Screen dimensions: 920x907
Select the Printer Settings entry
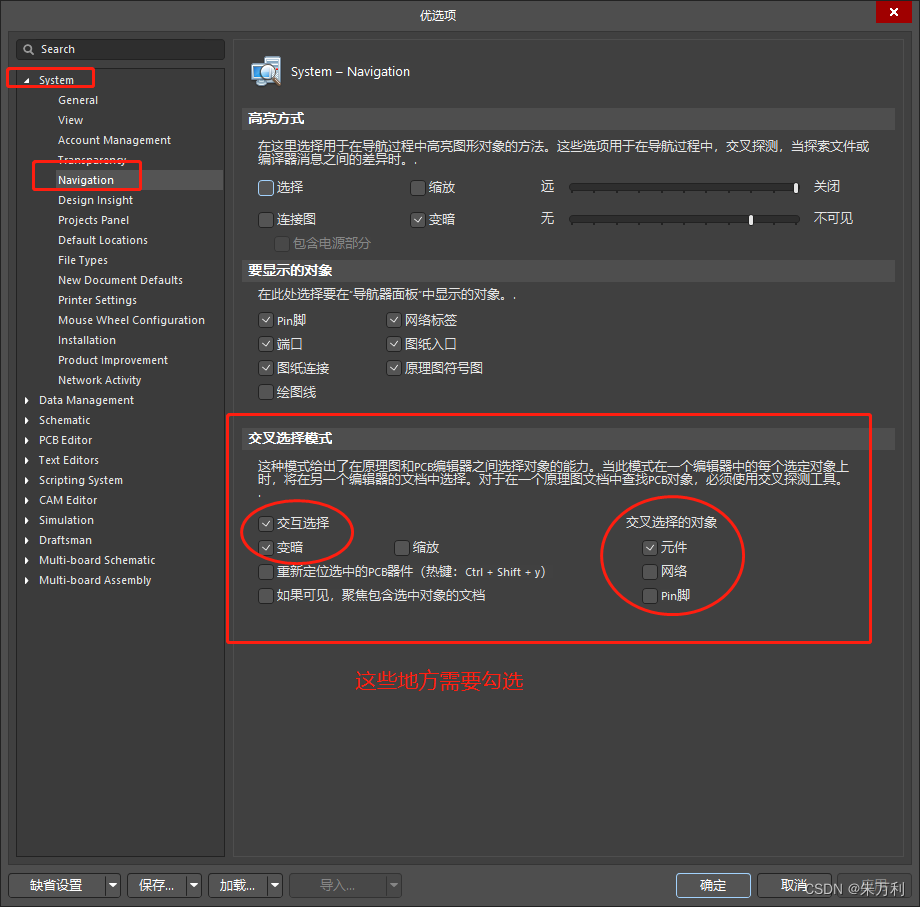[97, 299]
